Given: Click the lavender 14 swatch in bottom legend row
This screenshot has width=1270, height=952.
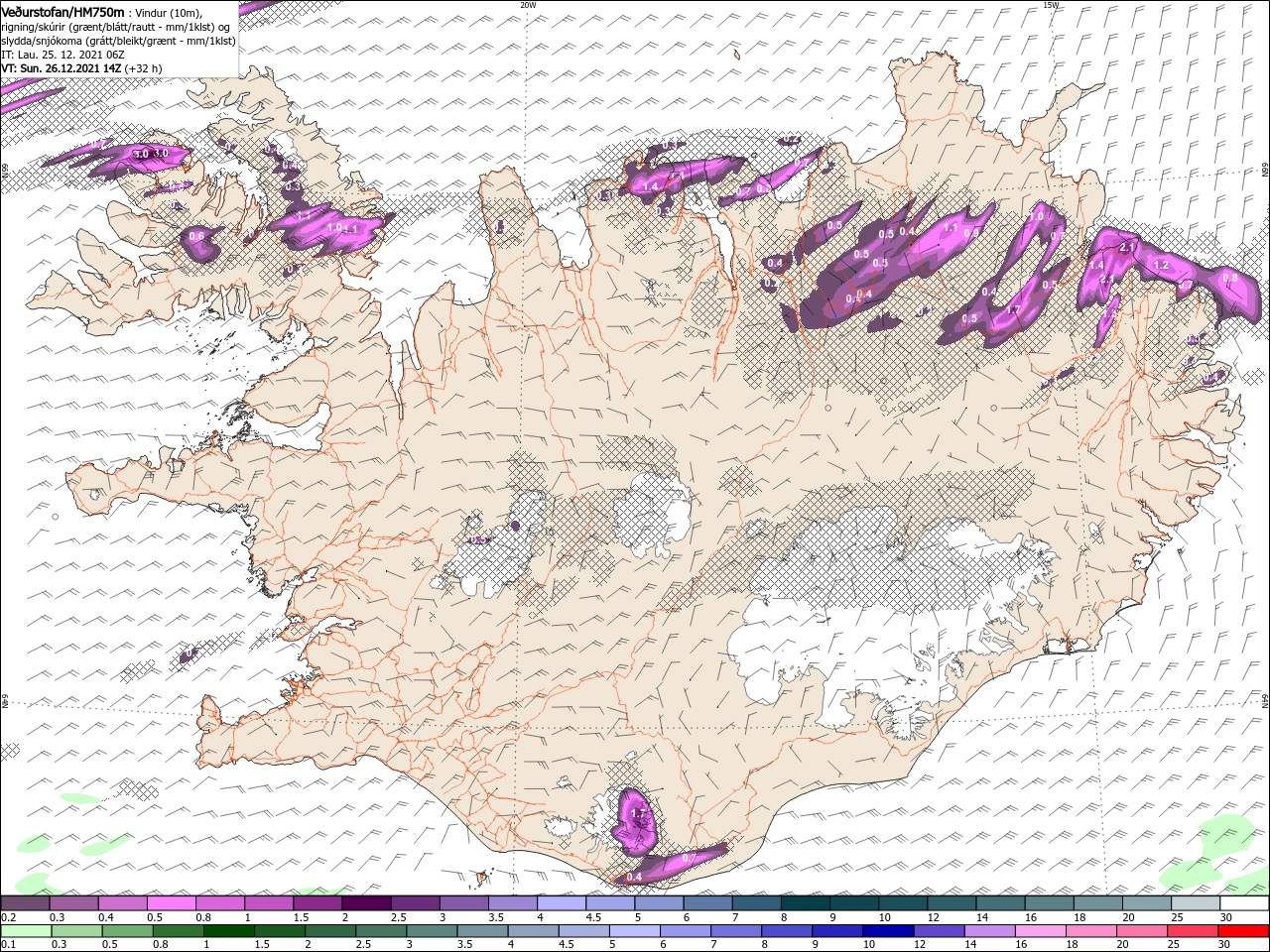Looking at the screenshot, I should [x=989, y=930].
